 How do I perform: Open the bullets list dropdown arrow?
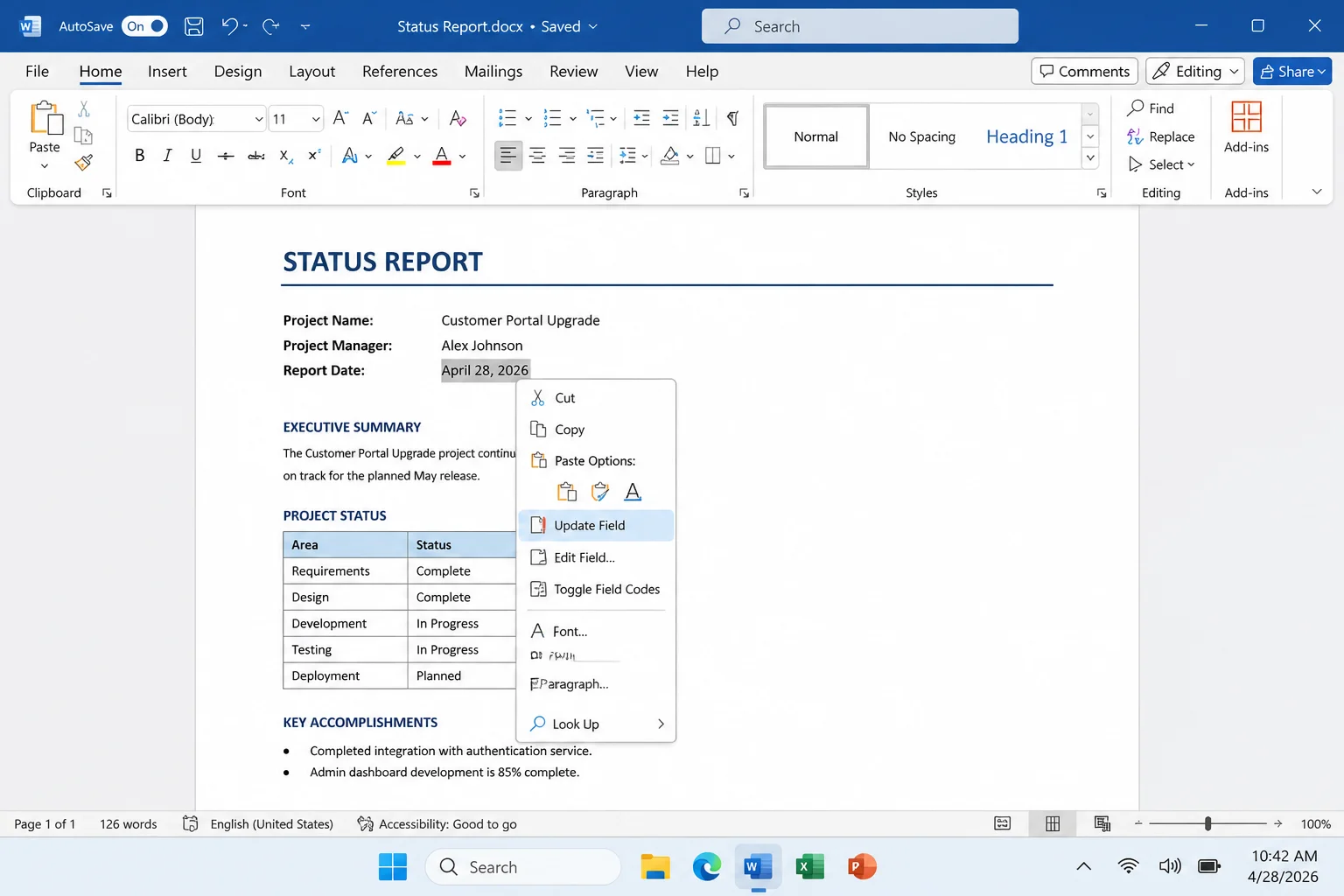[528, 119]
